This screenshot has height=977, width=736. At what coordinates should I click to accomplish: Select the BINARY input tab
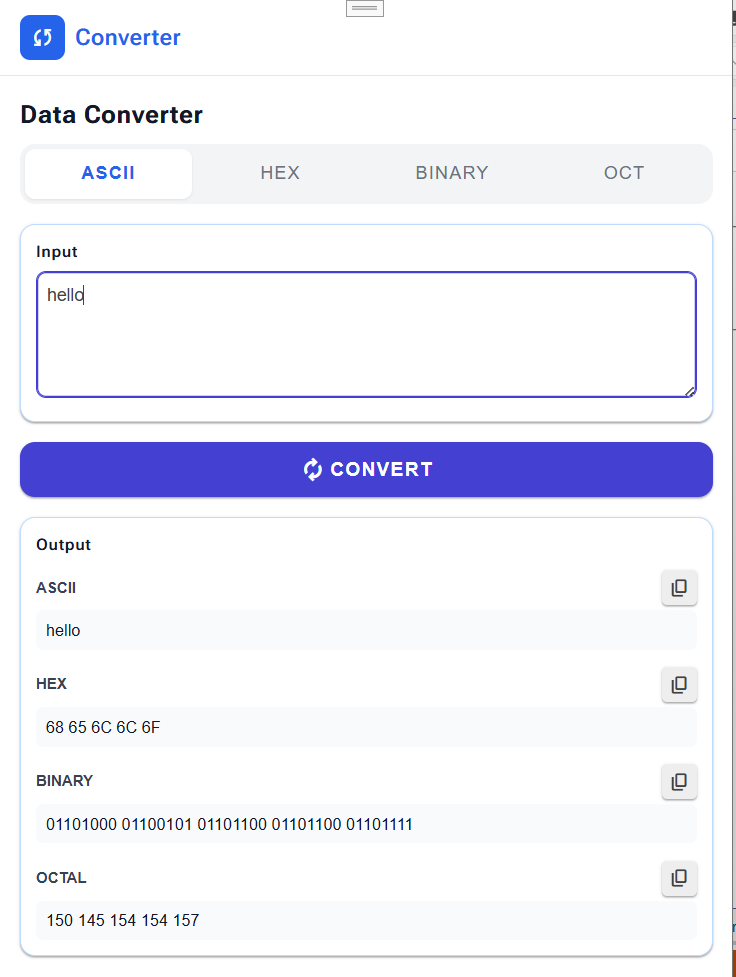452,173
